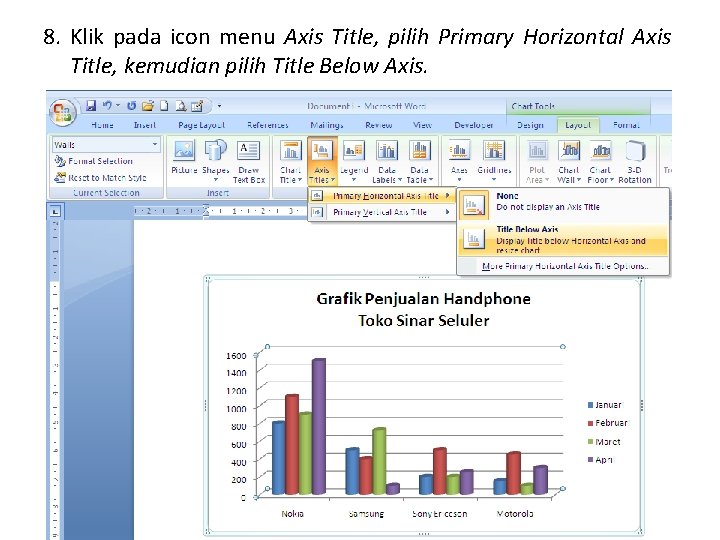Click the Office button orb

coord(62,112)
